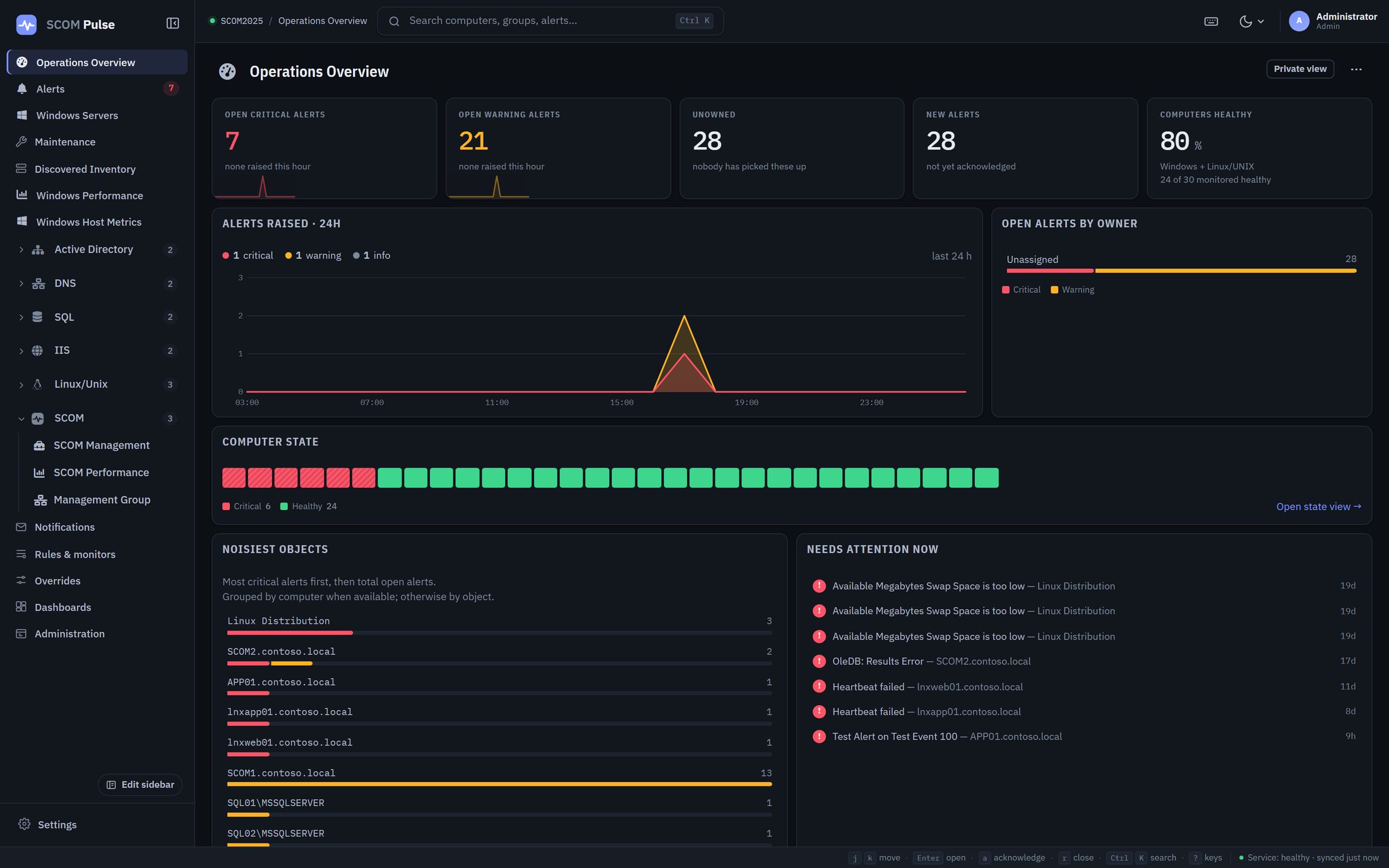Click the Active Directory hierarchy icon
Image resolution: width=1389 pixels, height=868 pixels.
(38, 249)
